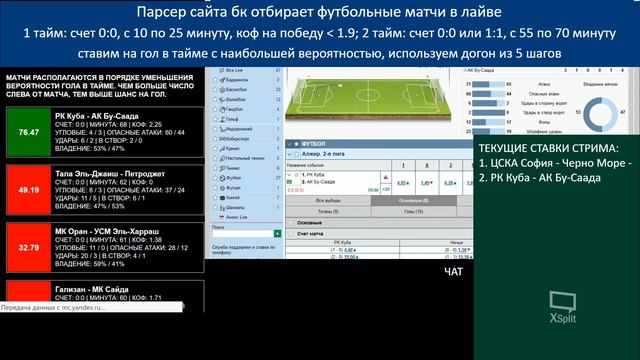The width and height of the screenshot is (640, 360).
Task: Click the red 32.79 probability badge
Action: (x=29, y=247)
